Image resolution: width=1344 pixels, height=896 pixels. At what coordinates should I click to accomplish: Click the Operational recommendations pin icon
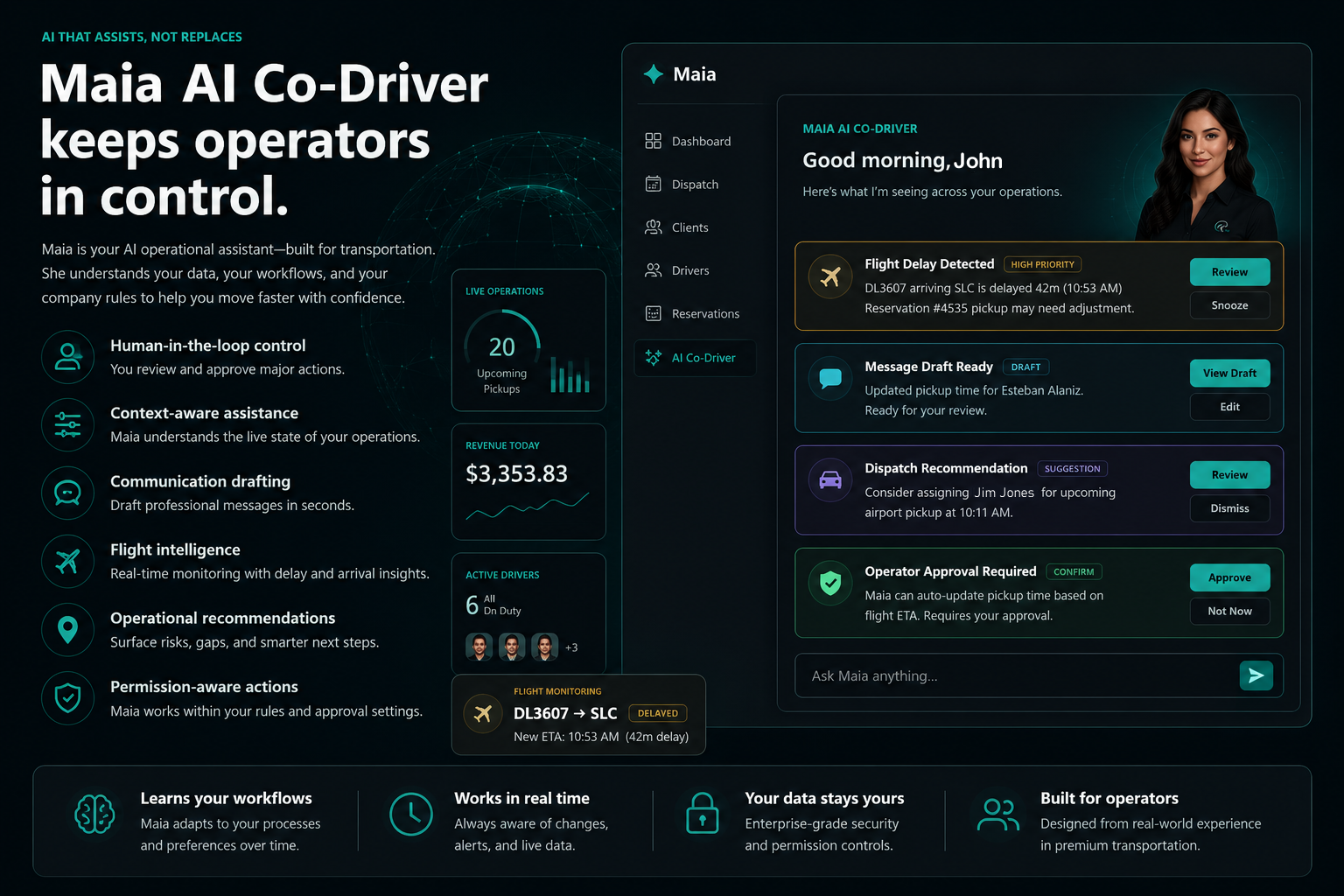[67, 629]
